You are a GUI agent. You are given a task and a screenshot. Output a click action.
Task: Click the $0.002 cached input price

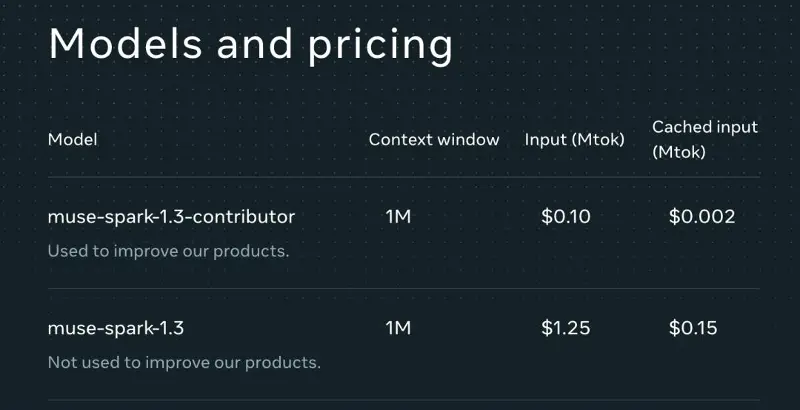click(702, 217)
